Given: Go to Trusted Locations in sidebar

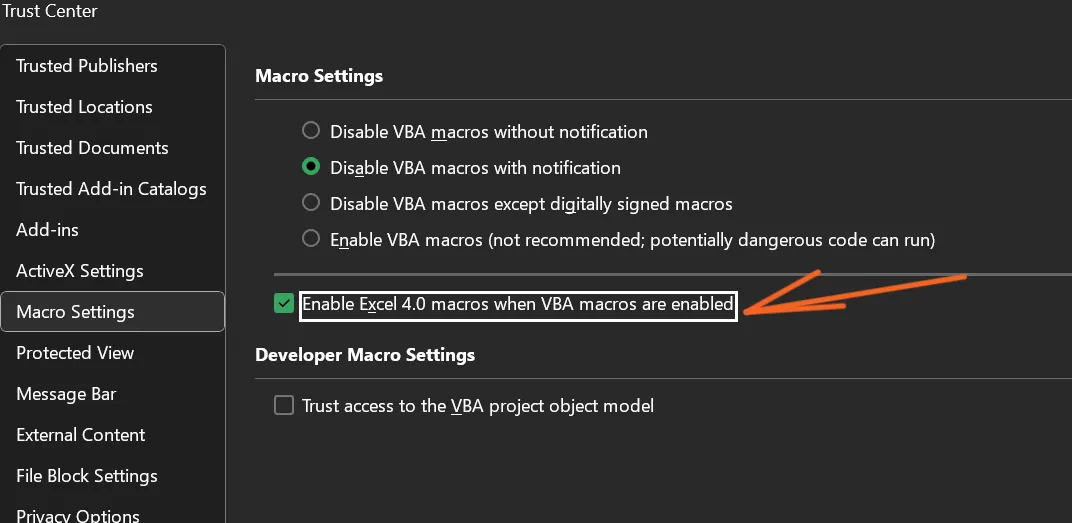Looking at the screenshot, I should pos(84,107).
